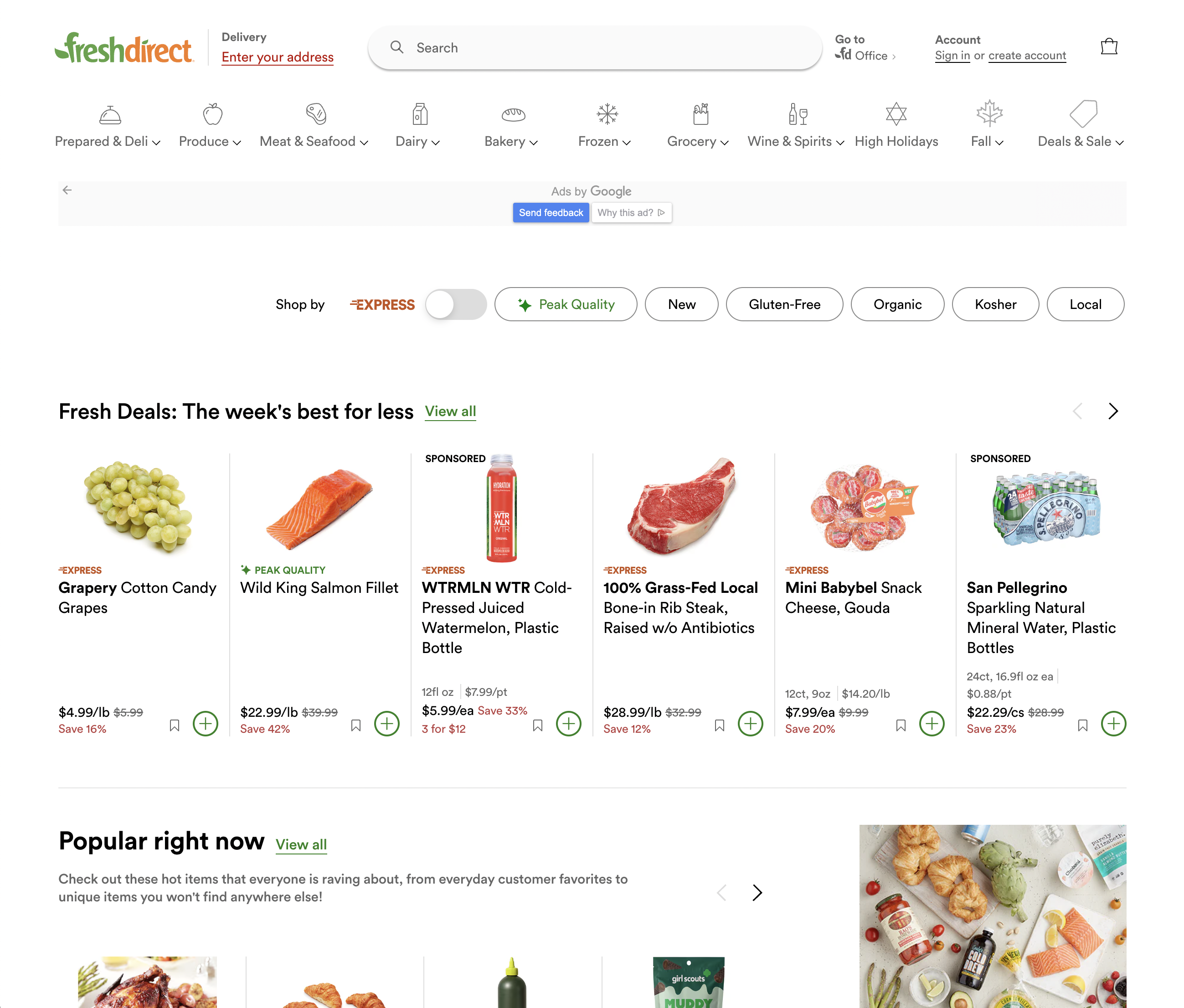1184x1008 pixels.
Task: Click the Send feedback ad button
Action: tap(550, 212)
